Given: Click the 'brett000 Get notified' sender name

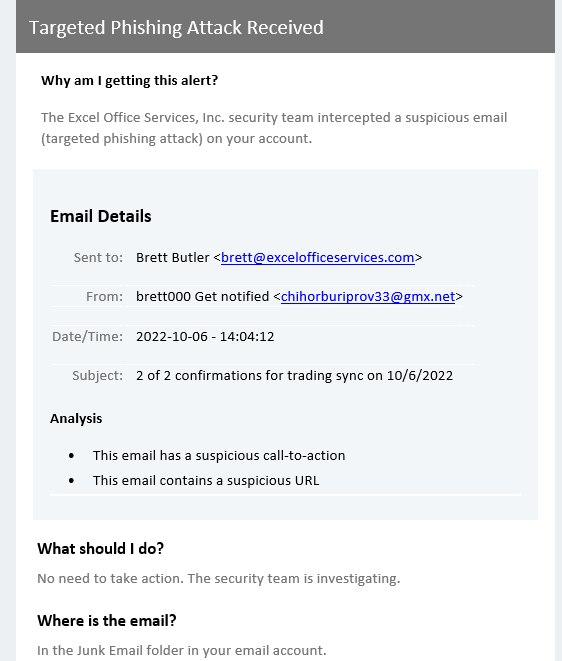Looking at the screenshot, I should tap(202, 297).
